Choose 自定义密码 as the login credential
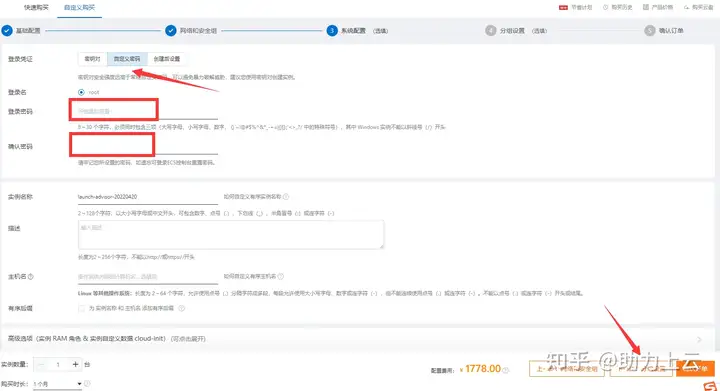The width and height of the screenshot is (720, 391). click(127, 59)
